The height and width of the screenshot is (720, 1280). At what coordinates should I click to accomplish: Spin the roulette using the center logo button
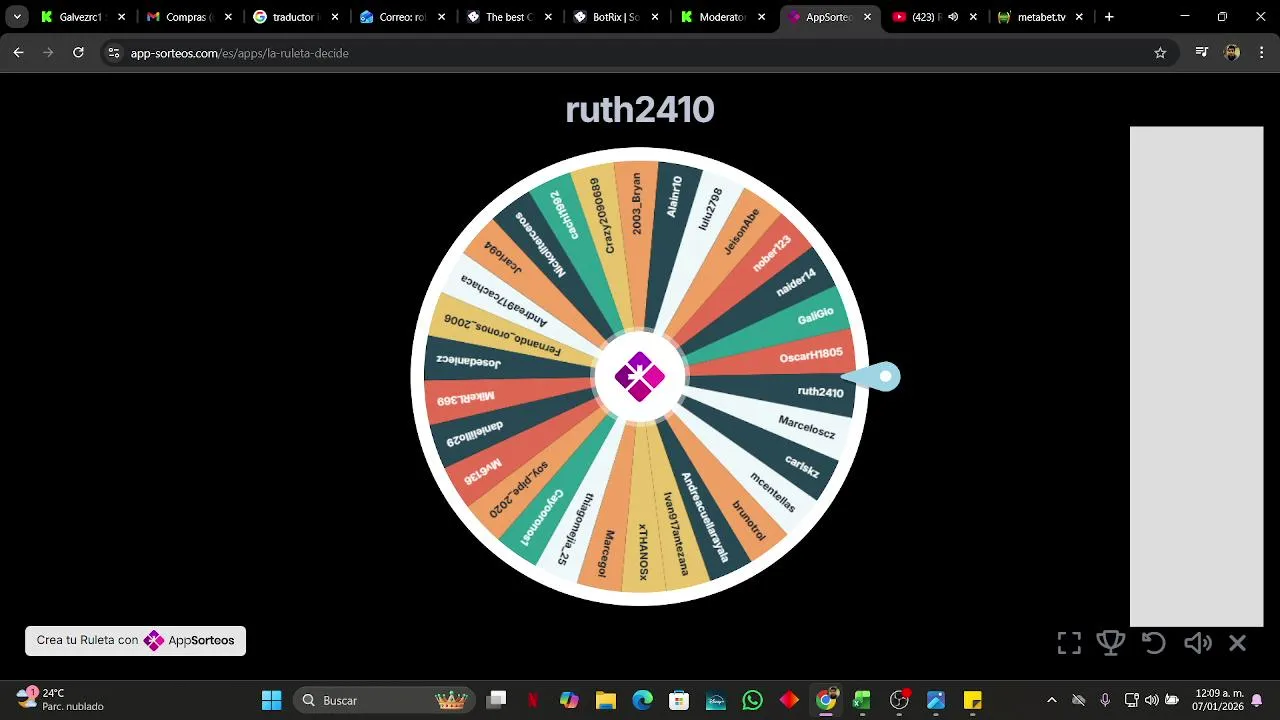[640, 377]
